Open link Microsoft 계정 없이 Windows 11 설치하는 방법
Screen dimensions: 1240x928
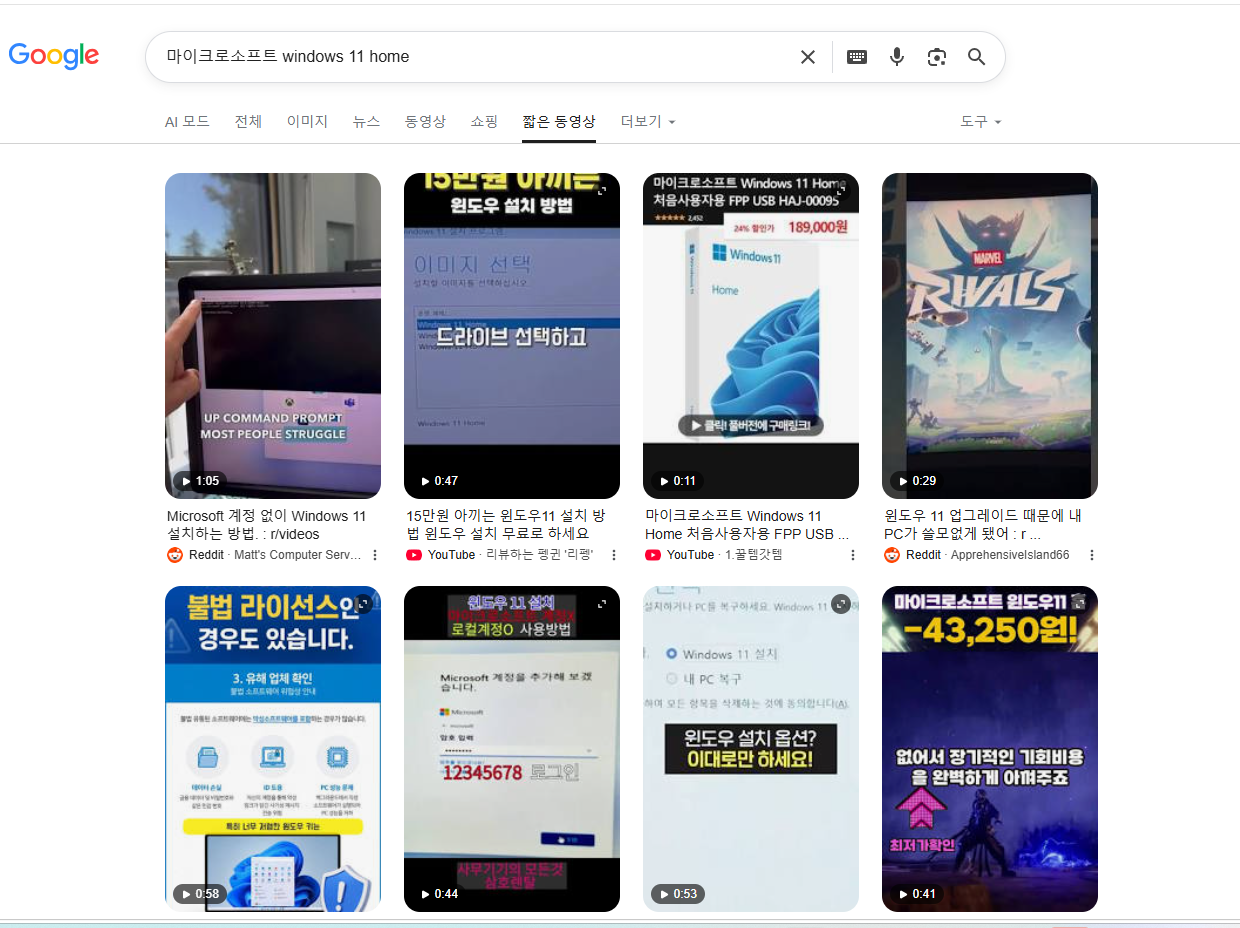point(267,525)
